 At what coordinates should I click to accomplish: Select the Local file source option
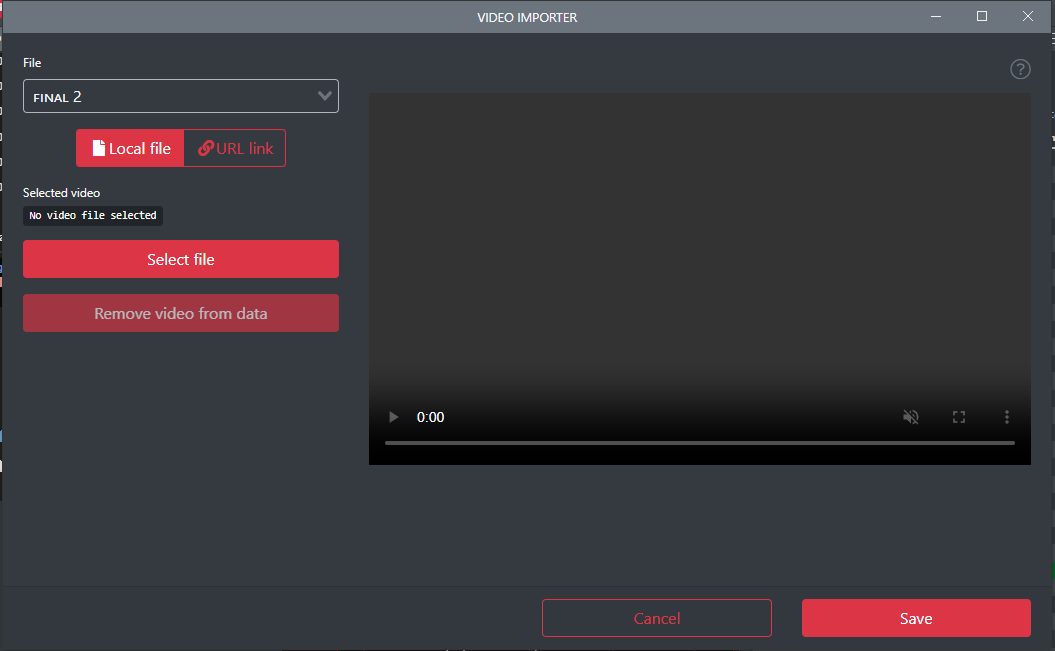point(130,148)
